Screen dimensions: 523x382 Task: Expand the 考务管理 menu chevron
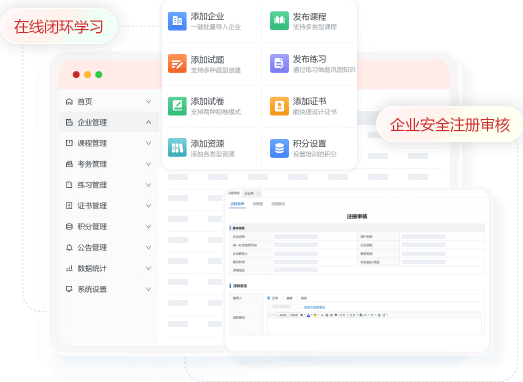coord(148,164)
